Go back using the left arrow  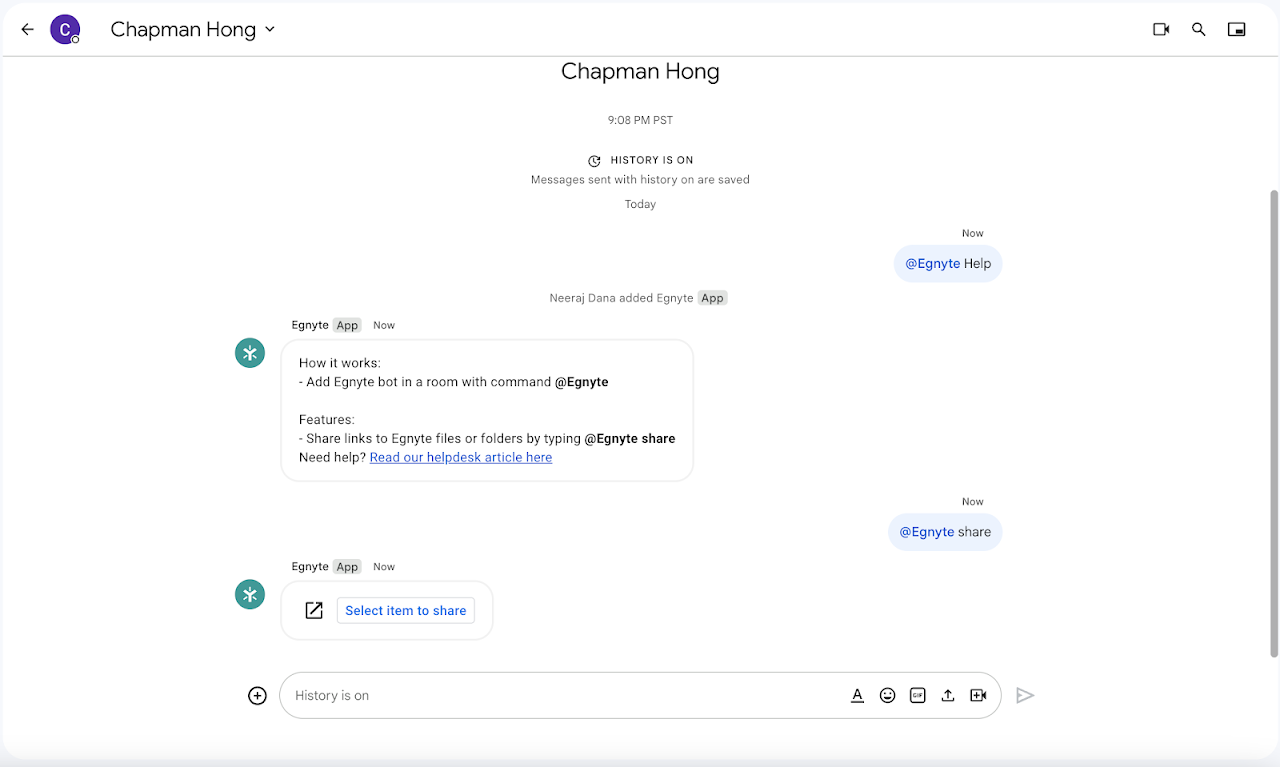(x=27, y=30)
